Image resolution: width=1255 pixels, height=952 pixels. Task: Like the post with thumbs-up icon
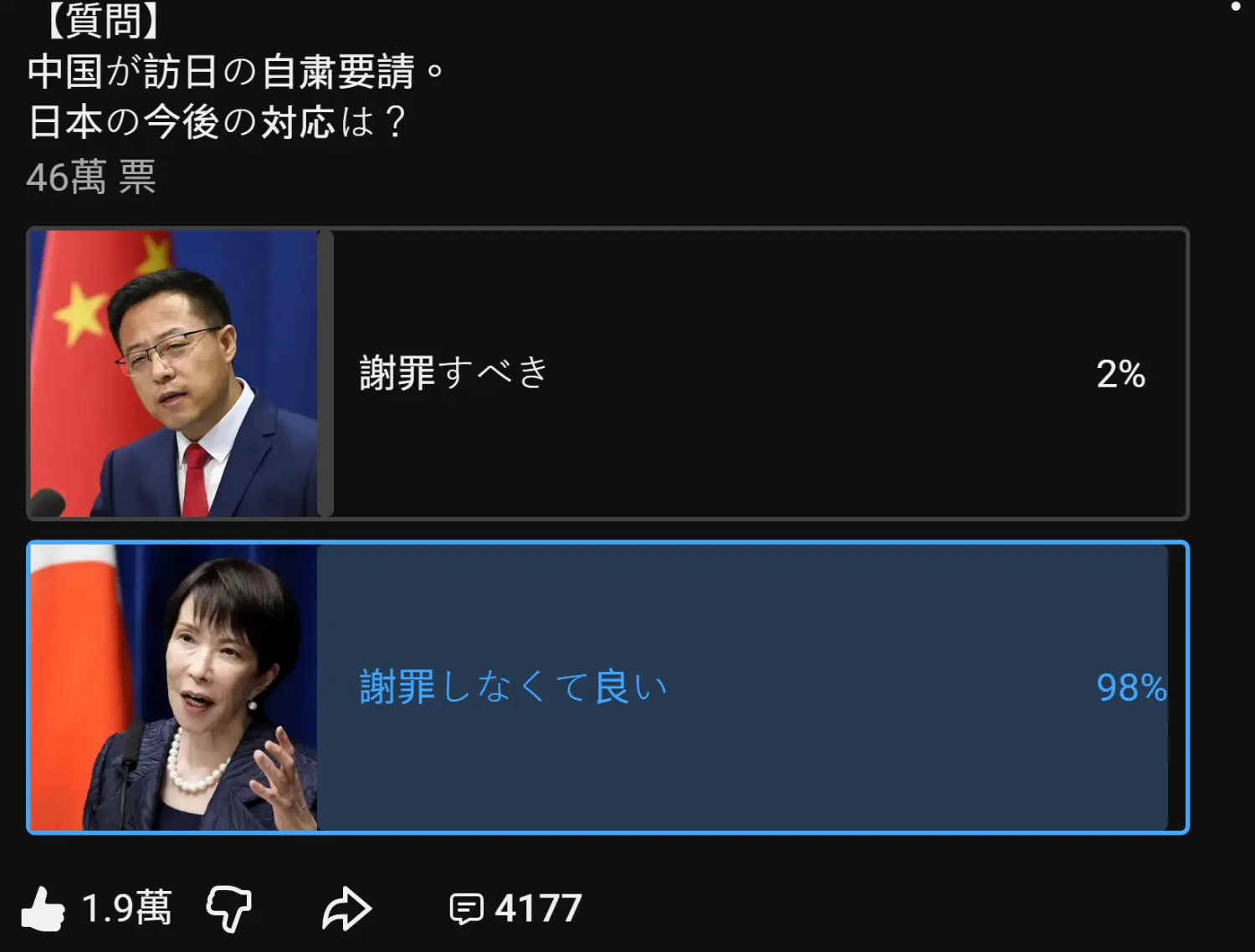pyautogui.click(x=43, y=908)
